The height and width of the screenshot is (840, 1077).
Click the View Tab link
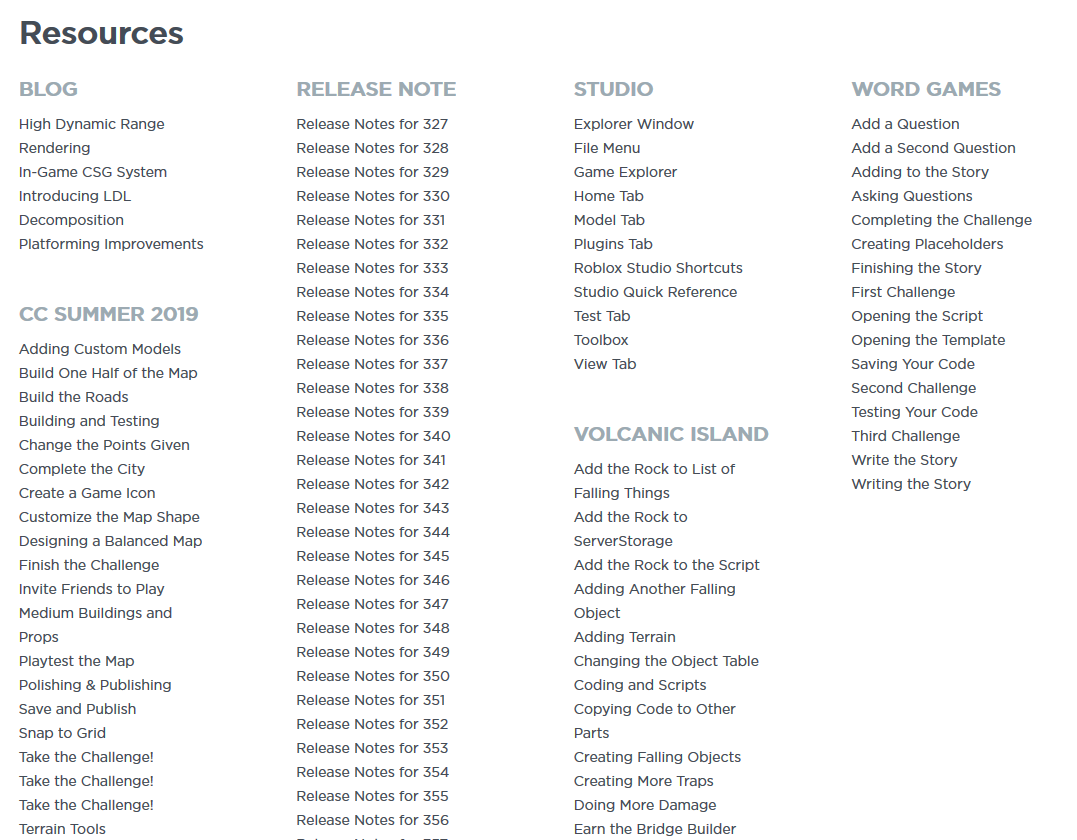[605, 364]
